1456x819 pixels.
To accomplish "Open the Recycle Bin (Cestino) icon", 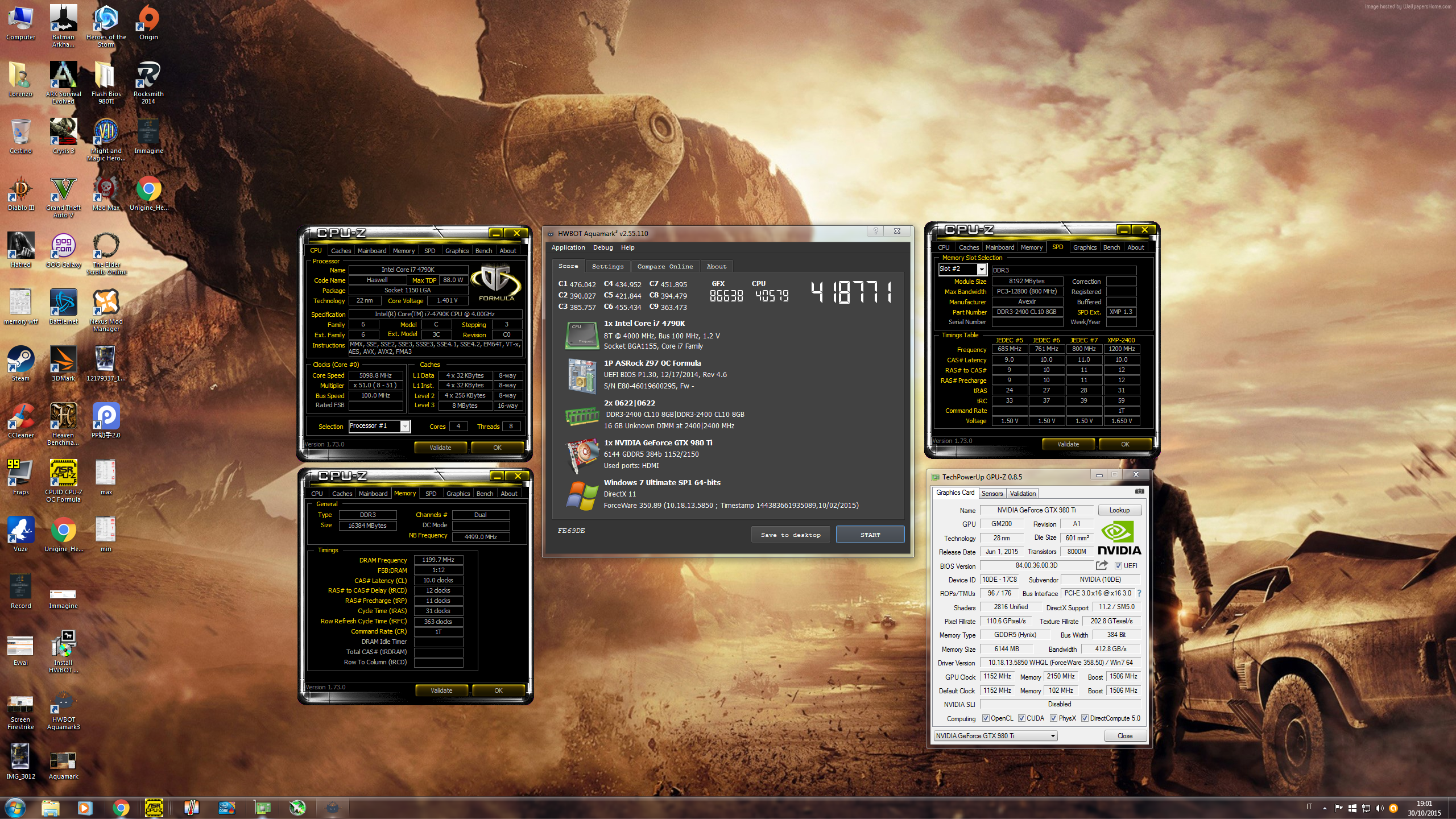I will pos(20,136).
